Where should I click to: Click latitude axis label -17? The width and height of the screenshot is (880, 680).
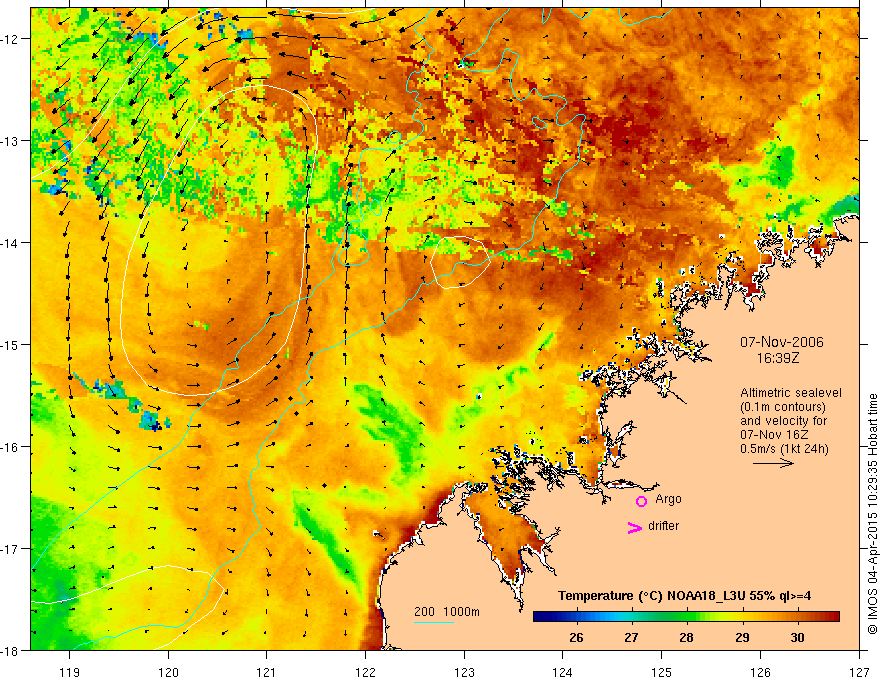click(11, 549)
